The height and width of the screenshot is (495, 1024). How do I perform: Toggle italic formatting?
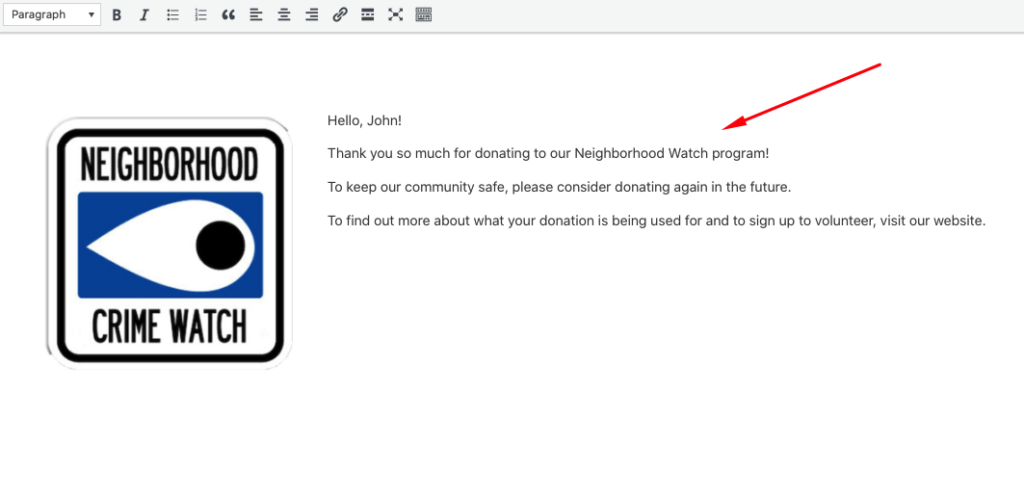pyautogui.click(x=145, y=15)
